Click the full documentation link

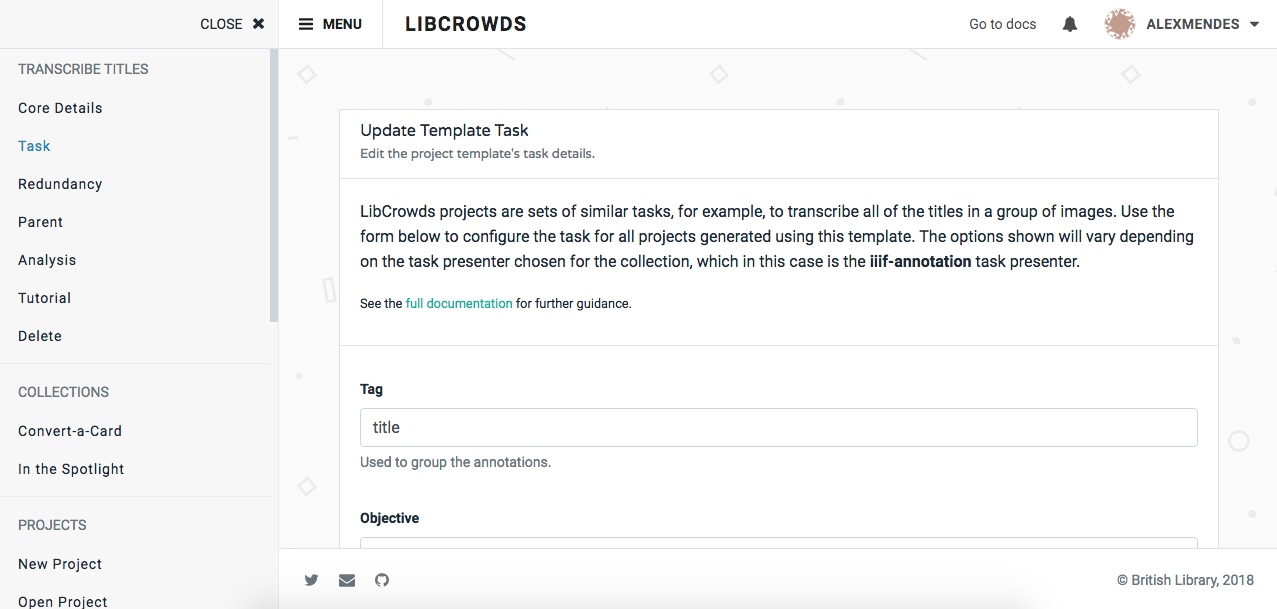coord(458,303)
